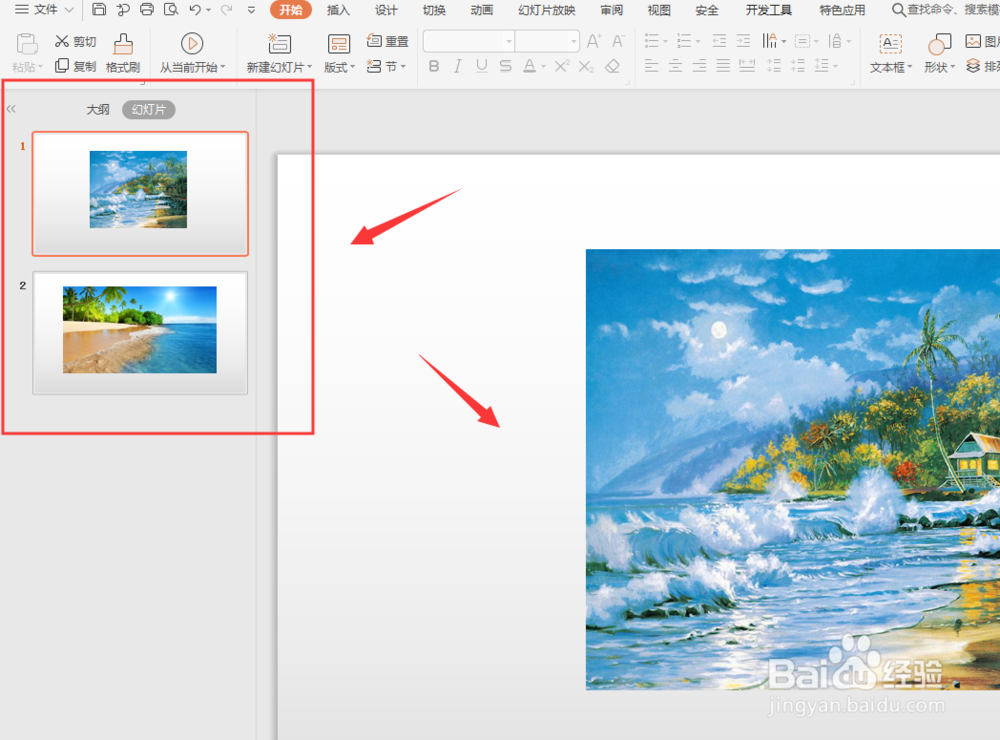Increase font size with the A+ icon
The width and height of the screenshot is (1000, 740).
click(x=594, y=41)
